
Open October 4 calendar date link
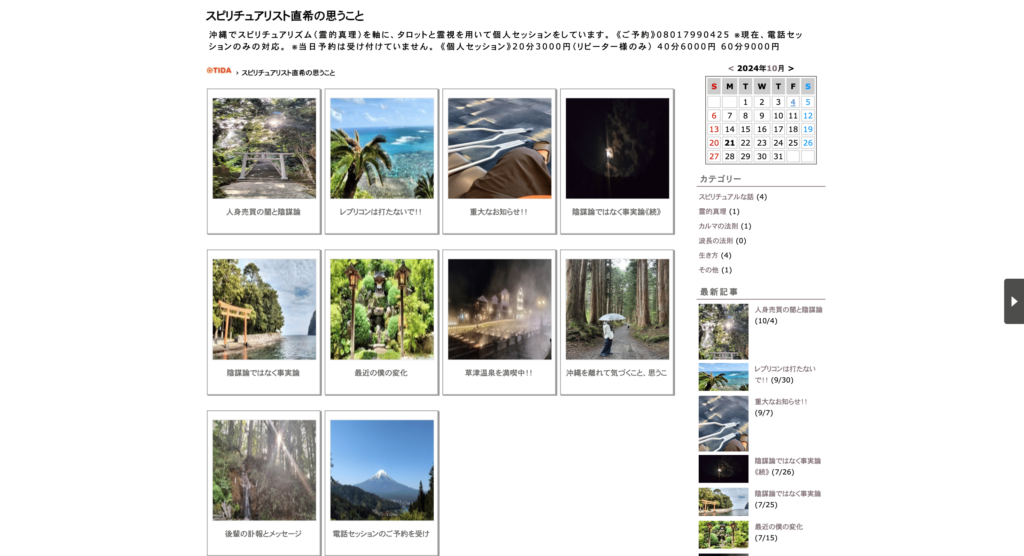[793, 102]
